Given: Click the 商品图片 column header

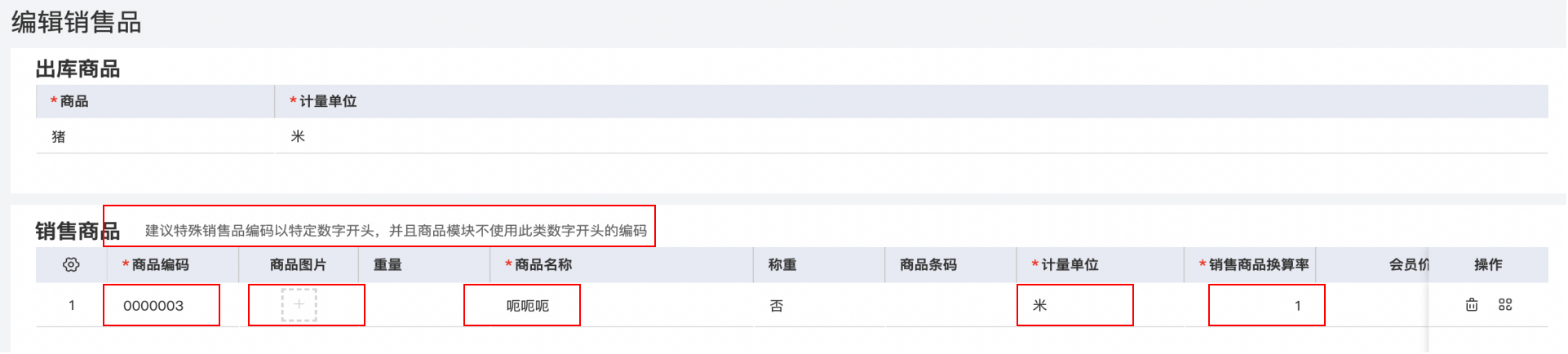Looking at the screenshot, I should (299, 265).
